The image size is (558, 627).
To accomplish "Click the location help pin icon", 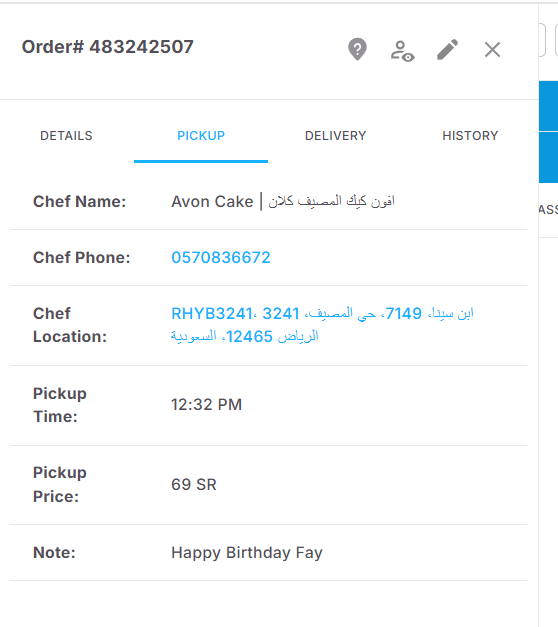I will [x=357, y=49].
